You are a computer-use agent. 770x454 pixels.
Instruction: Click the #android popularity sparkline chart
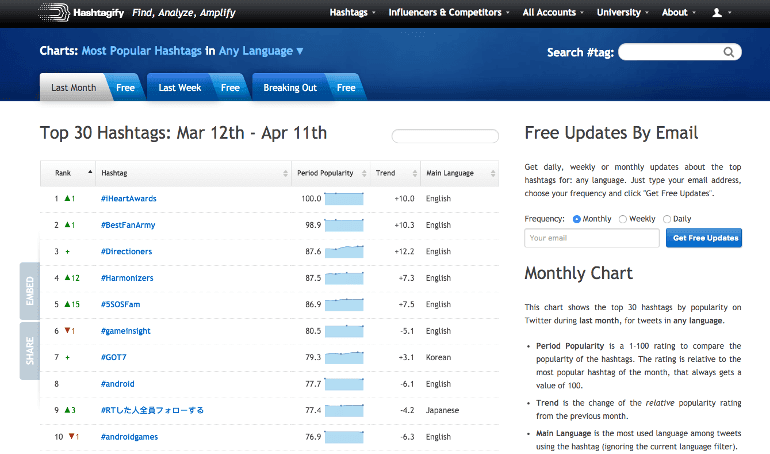click(x=344, y=384)
